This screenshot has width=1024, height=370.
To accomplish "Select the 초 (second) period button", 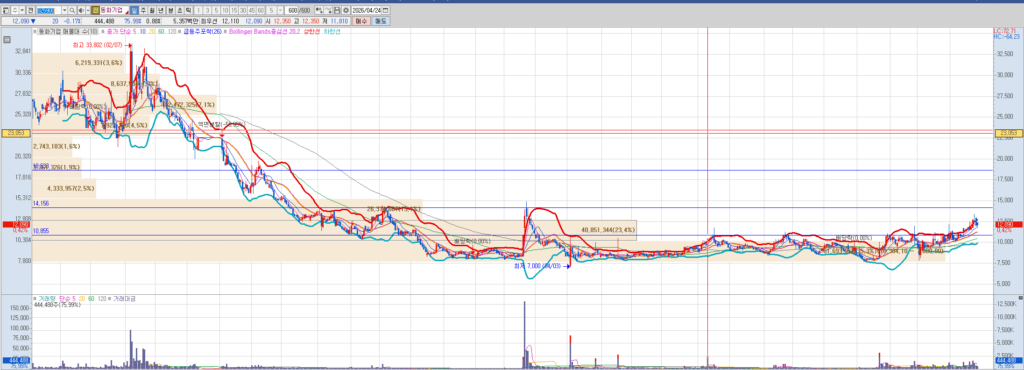I will coord(180,10).
